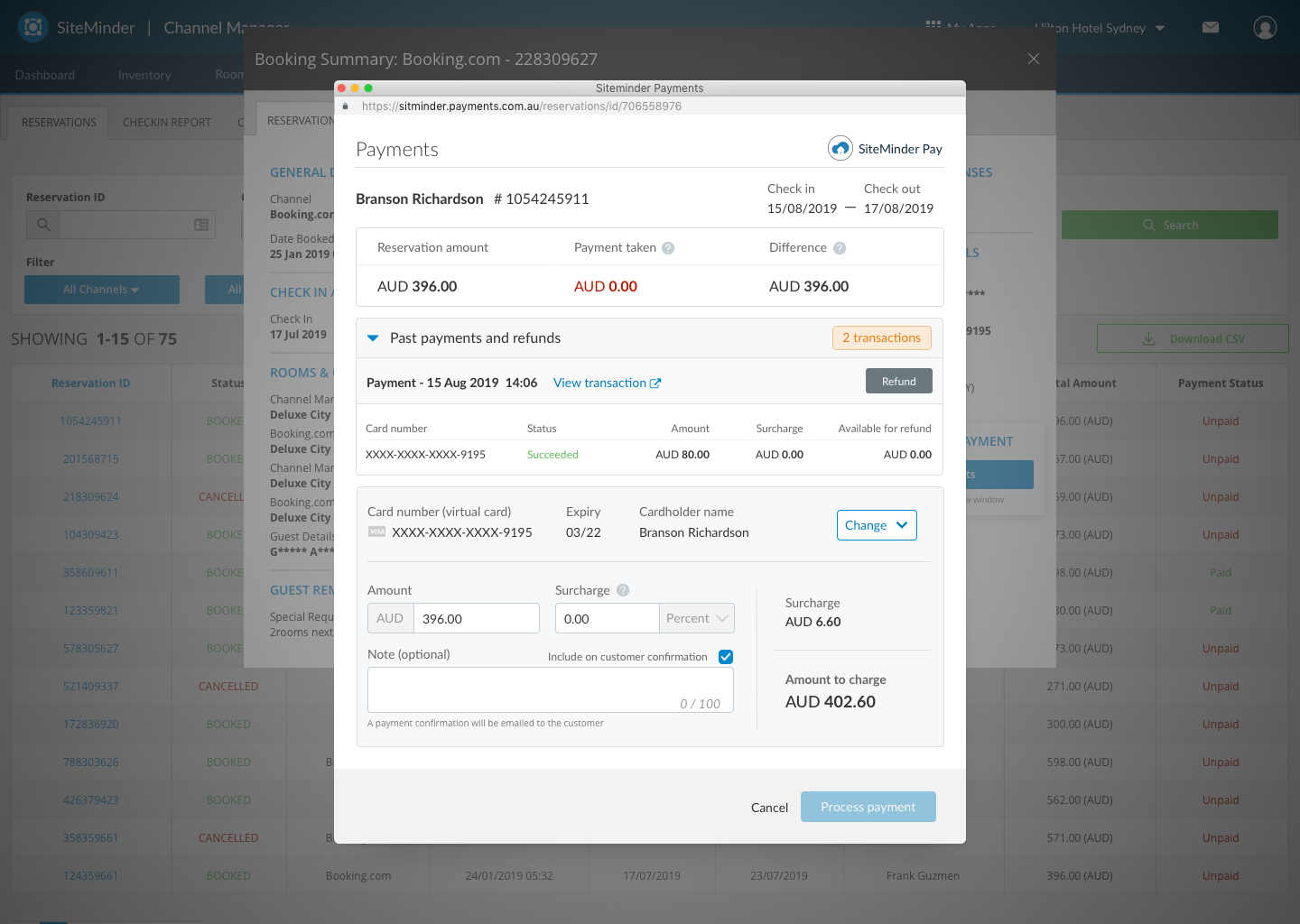Click the Payment taken help icon

(x=668, y=248)
